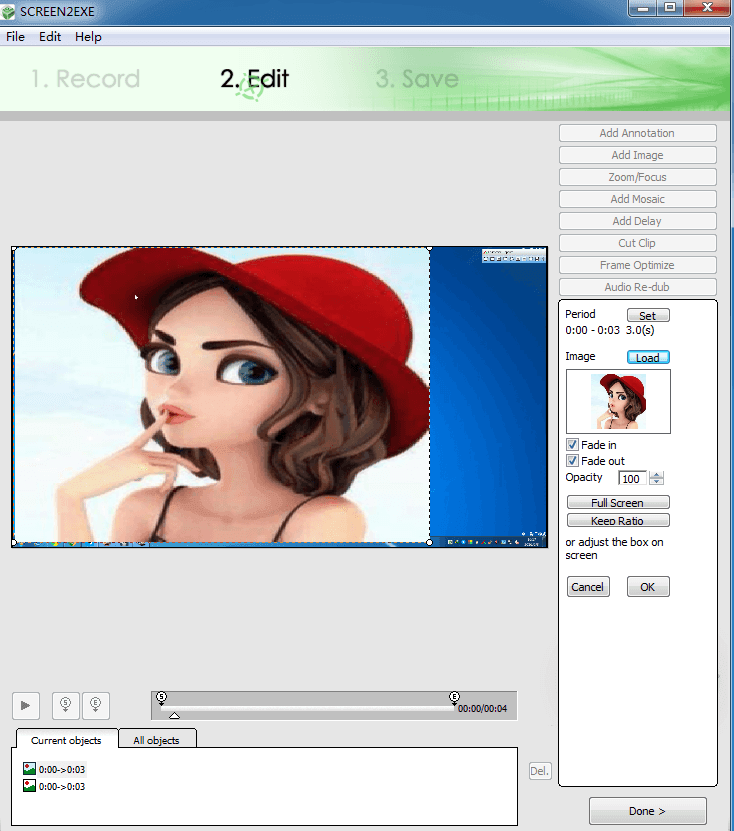
Task: Click the Done > button
Action: pyautogui.click(x=648, y=811)
